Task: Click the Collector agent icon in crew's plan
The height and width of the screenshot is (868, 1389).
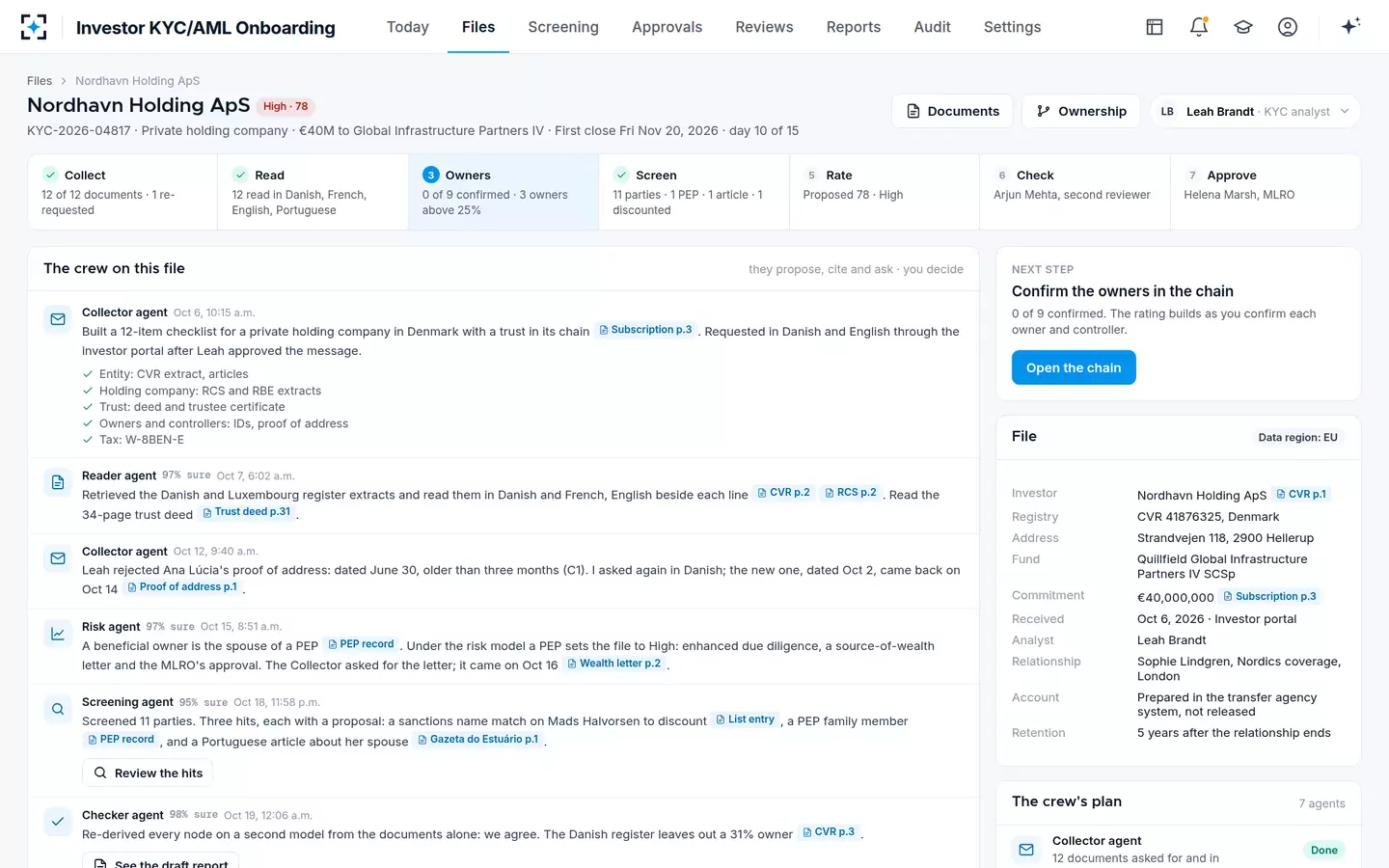Action: 1026,850
